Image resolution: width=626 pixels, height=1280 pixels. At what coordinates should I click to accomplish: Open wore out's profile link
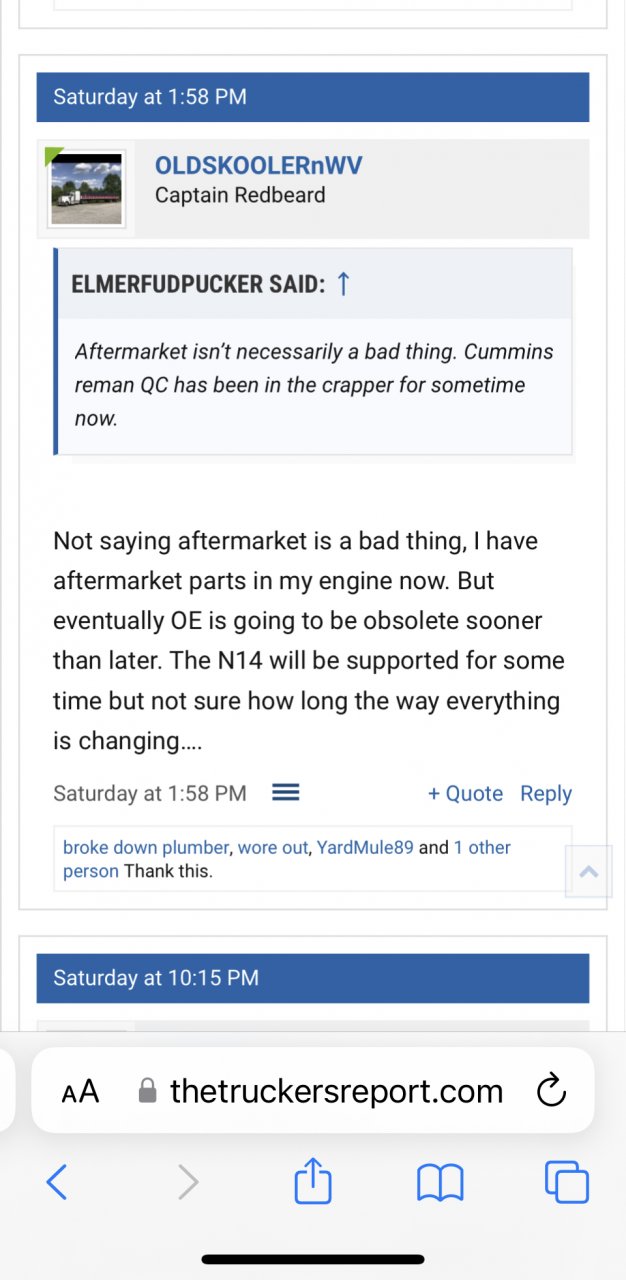point(273,847)
